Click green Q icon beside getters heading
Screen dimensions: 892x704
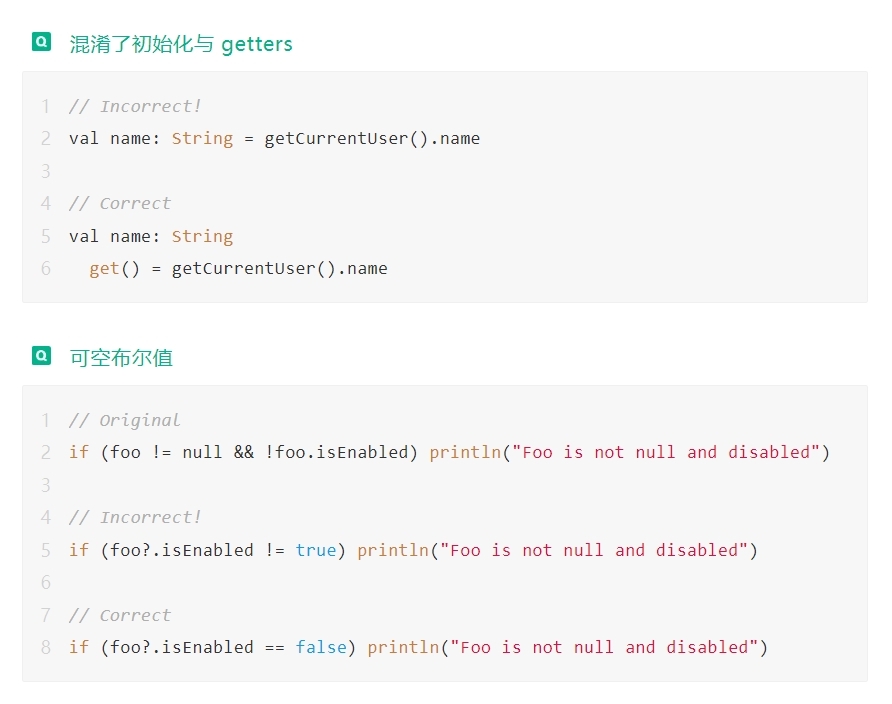coord(42,42)
